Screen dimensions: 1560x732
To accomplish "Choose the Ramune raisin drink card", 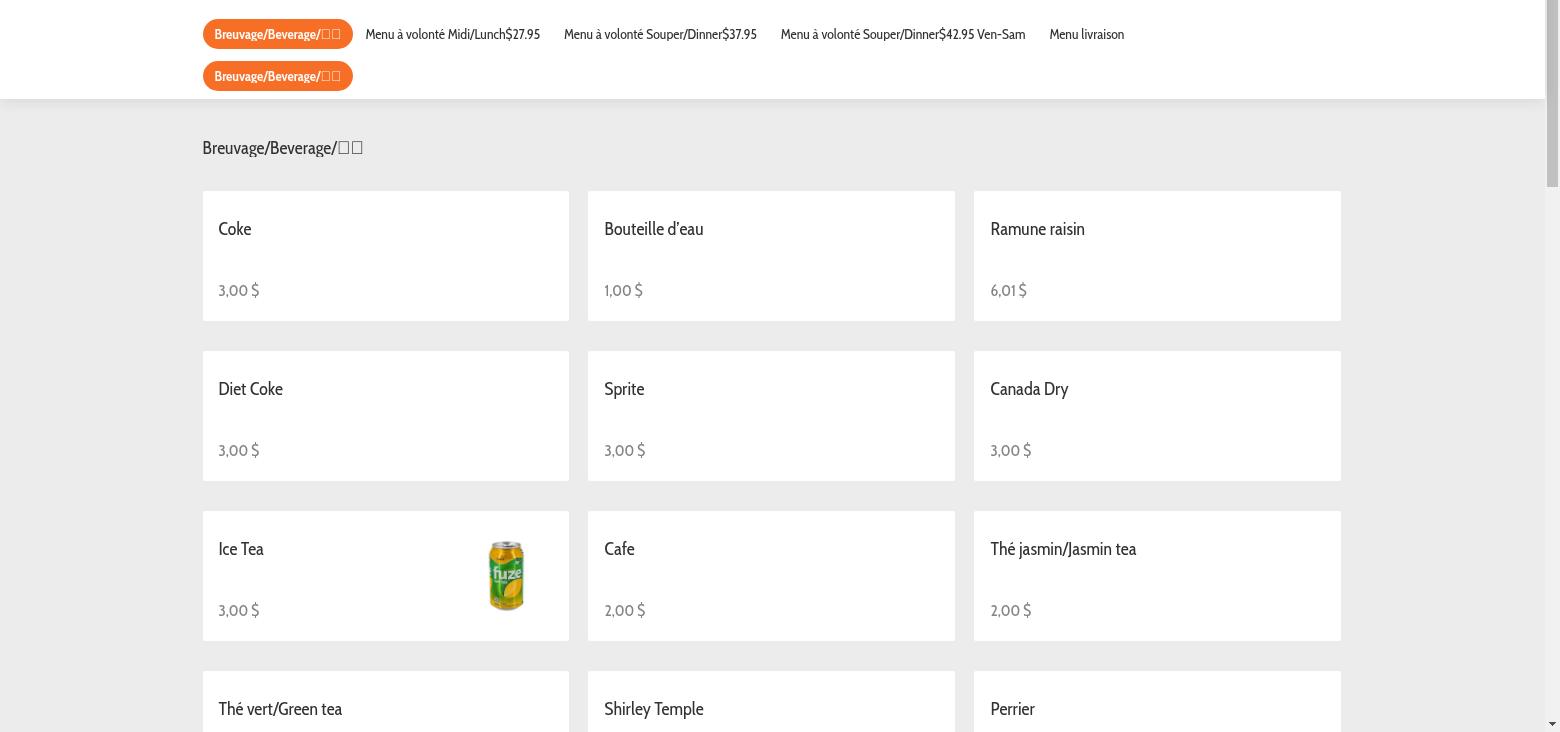I will point(1156,256).
